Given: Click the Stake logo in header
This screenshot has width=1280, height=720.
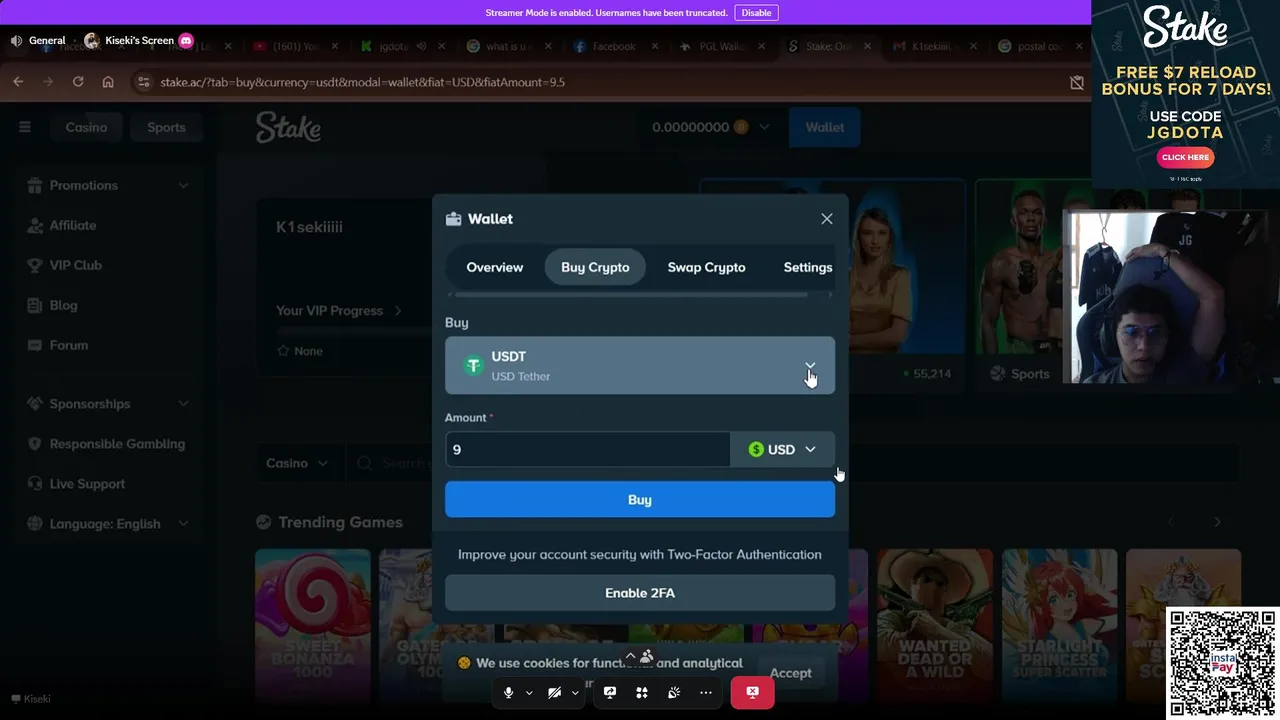Looking at the screenshot, I should pyautogui.click(x=288, y=127).
